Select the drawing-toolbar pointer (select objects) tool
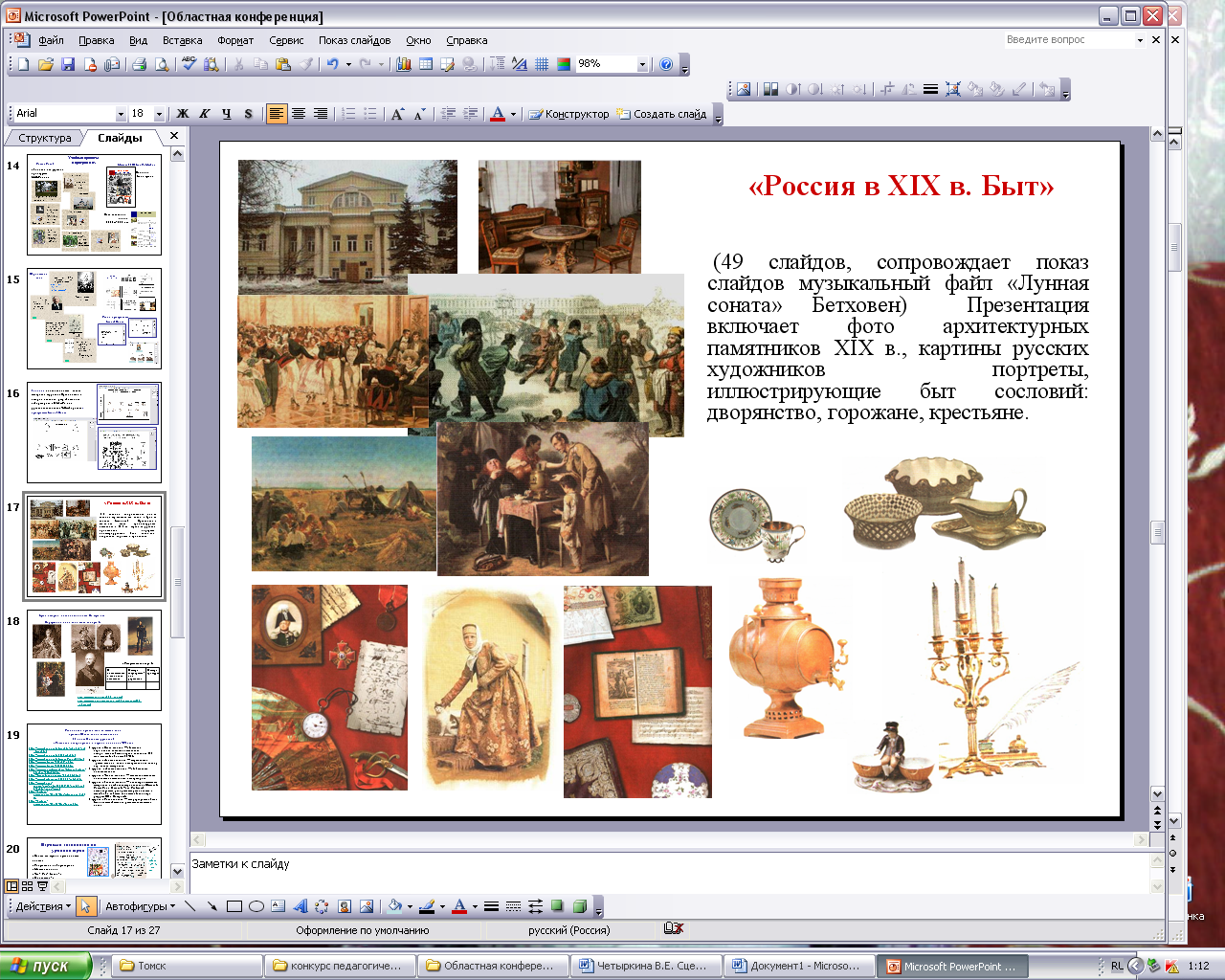 [x=85, y=906]
